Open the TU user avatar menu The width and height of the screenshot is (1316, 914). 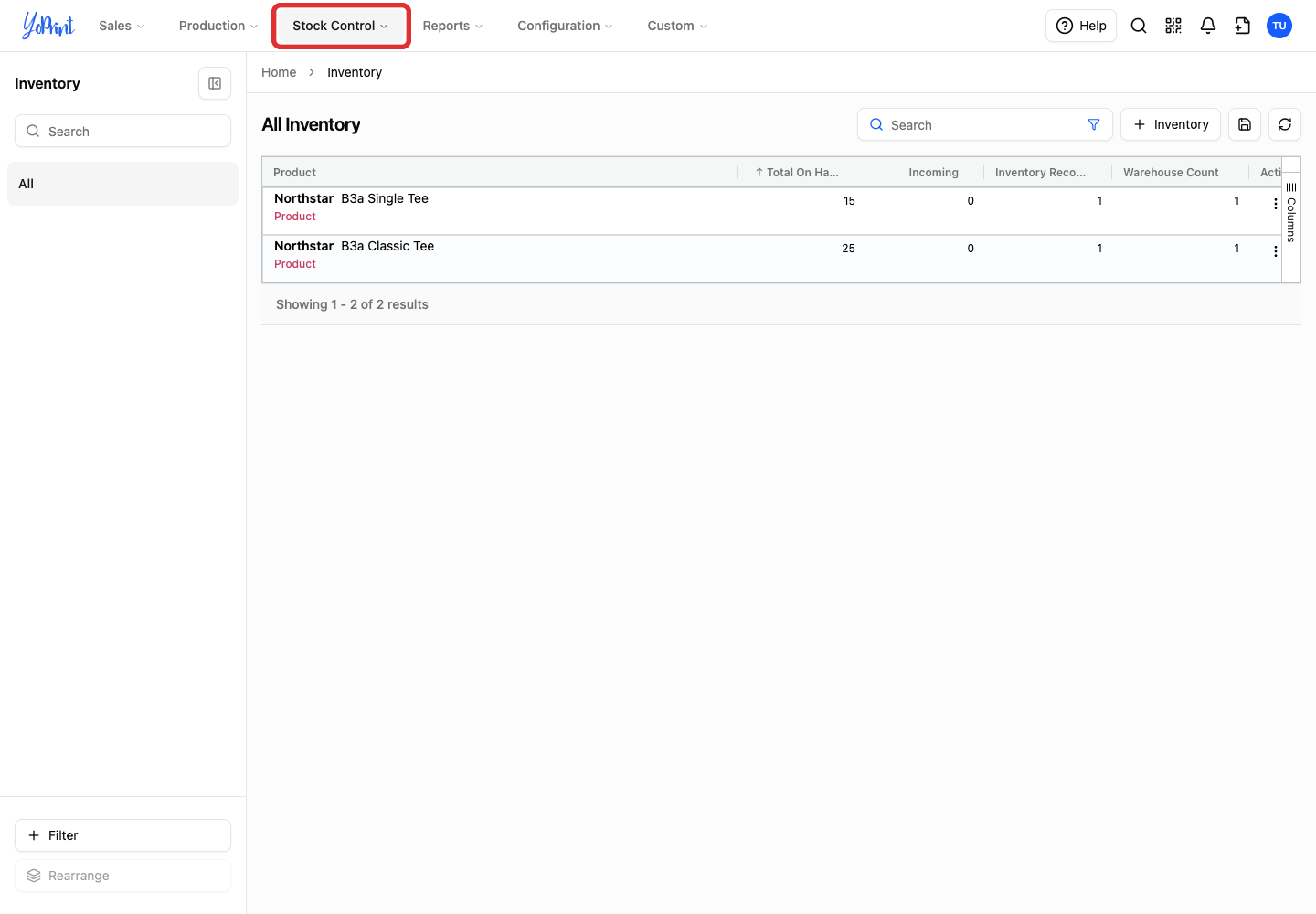1279,26
